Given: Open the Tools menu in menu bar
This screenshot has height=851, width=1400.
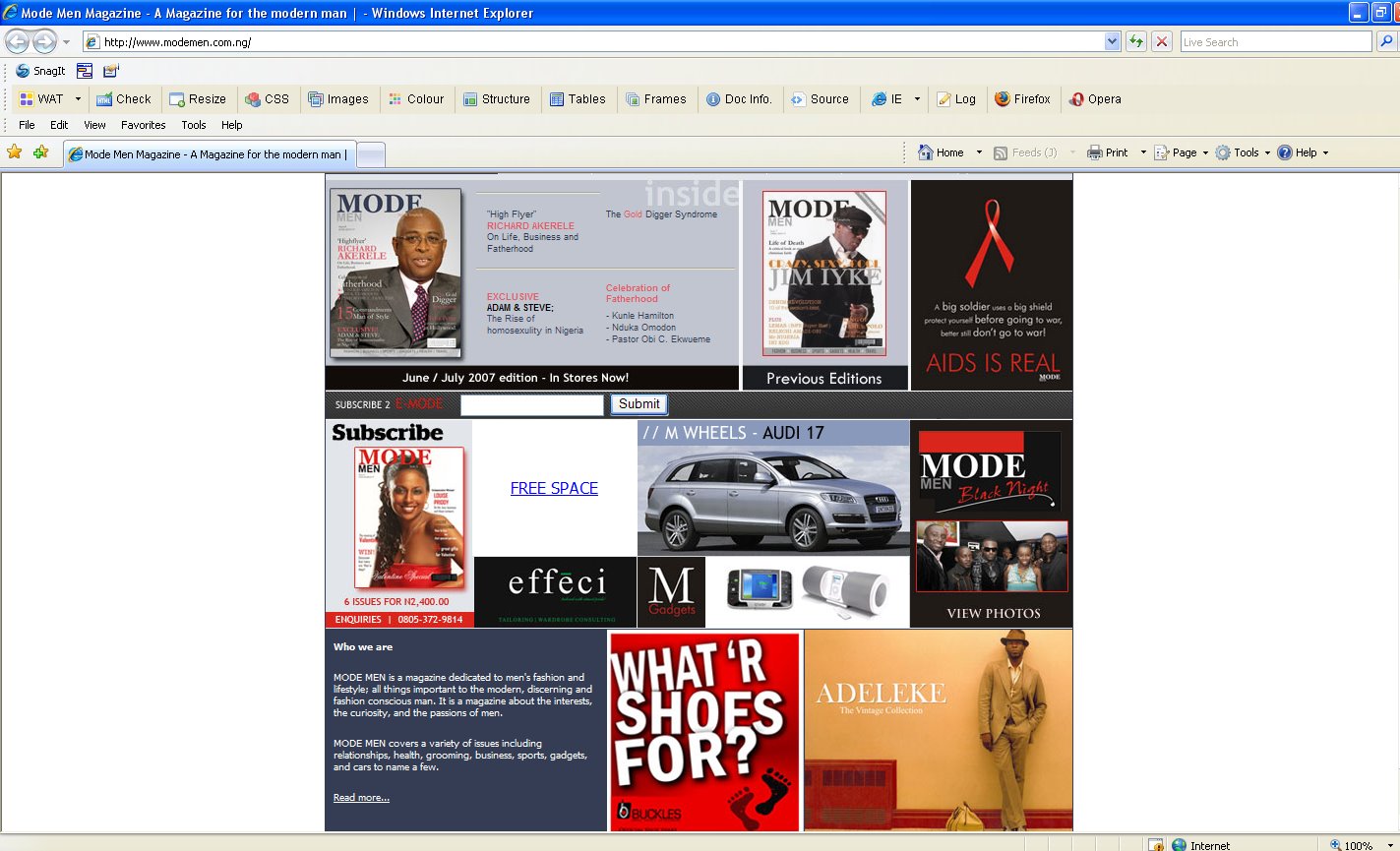Looking at the screenshot, I should point(194,125).
